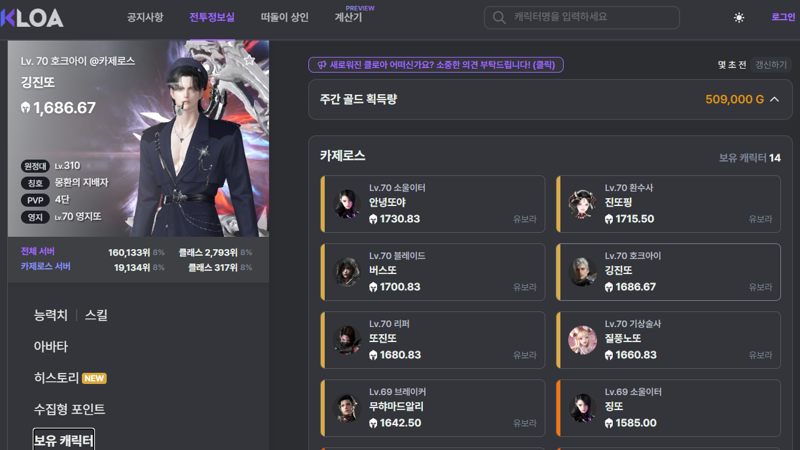Open the 깅진또 character card in list
800x450 pixels.
coord(668,272)
